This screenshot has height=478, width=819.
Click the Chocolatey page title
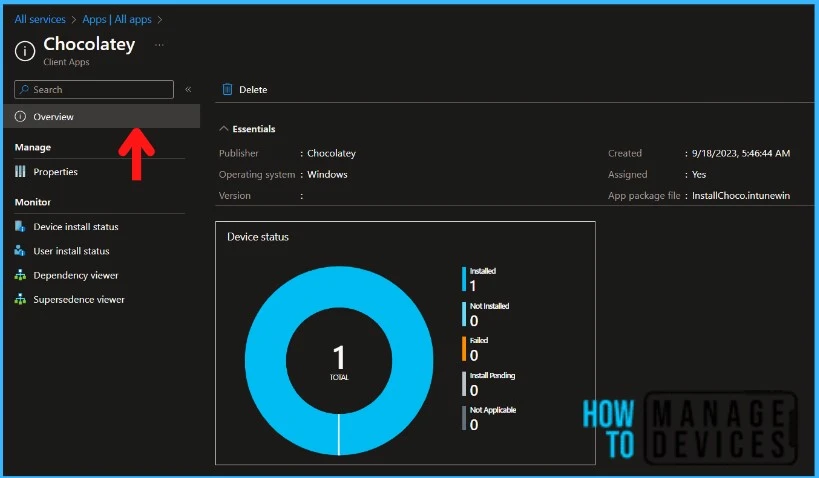coord(89,44)
